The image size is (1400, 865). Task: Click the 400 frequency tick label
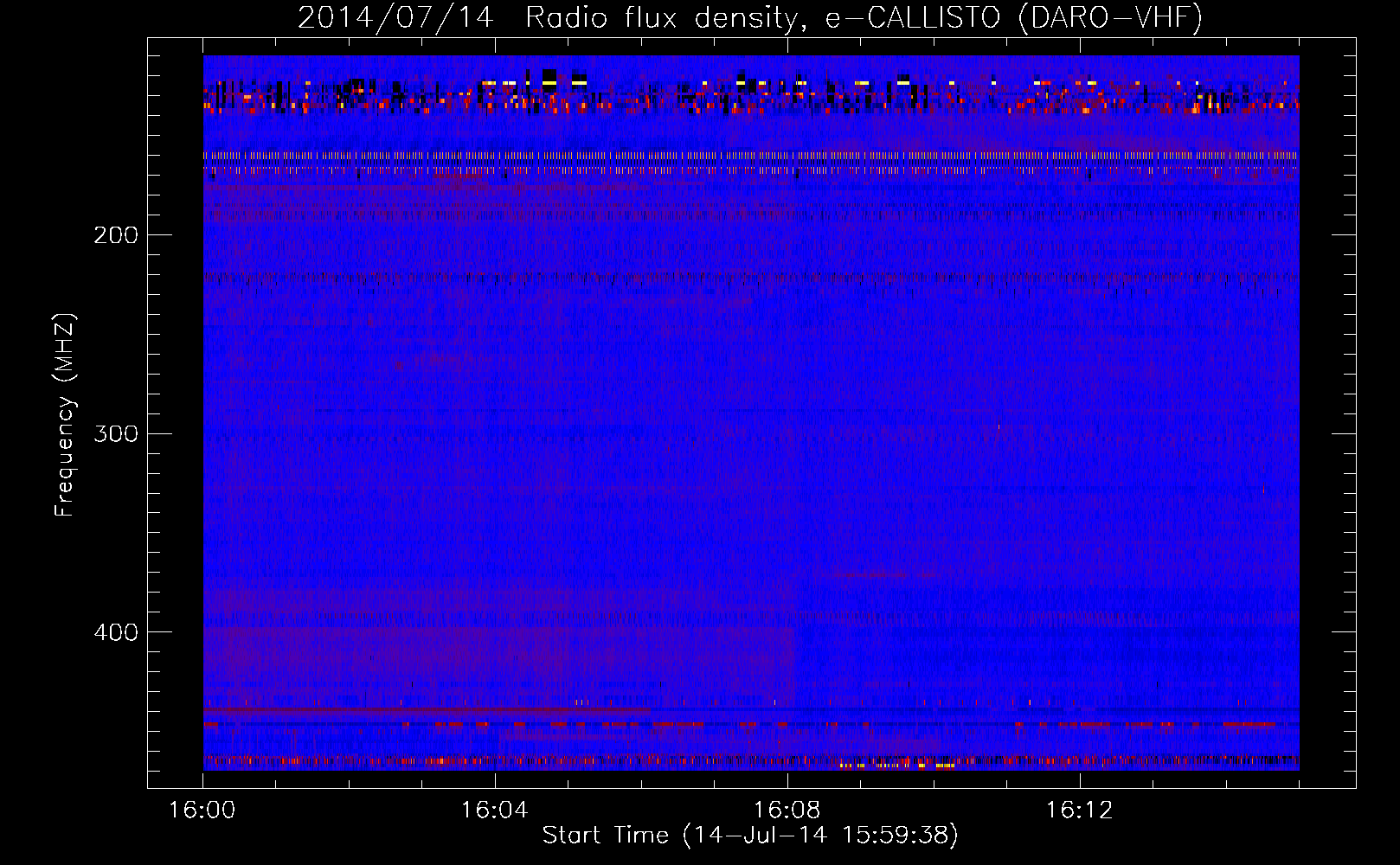click(116, 632)
